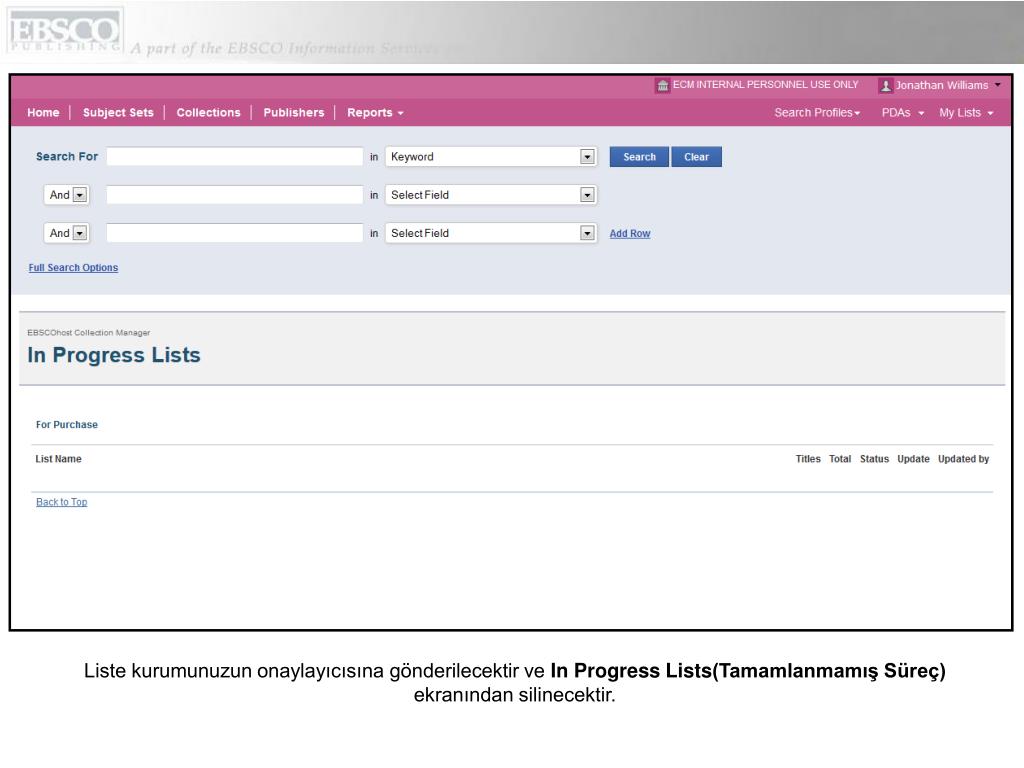The width and height of the screenshot is (1024, 768).
Task: Open the Reports dropdown menu
Action: click(375, 113)
